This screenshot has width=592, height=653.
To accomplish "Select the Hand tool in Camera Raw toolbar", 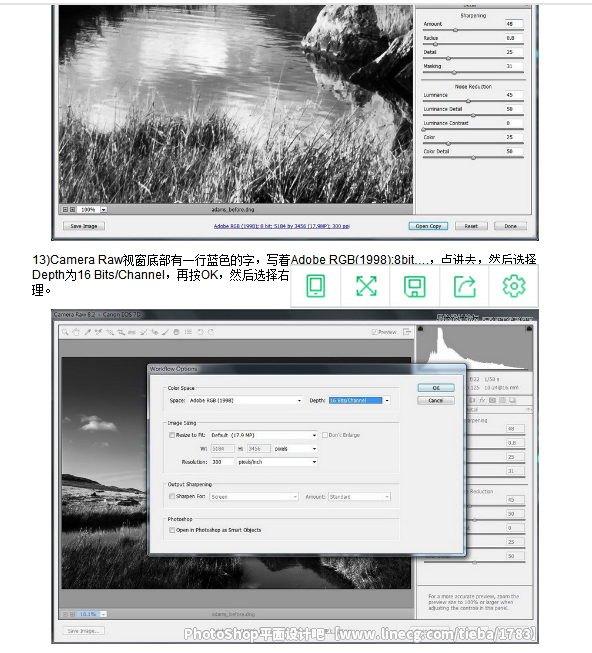I will coord(76,332).
